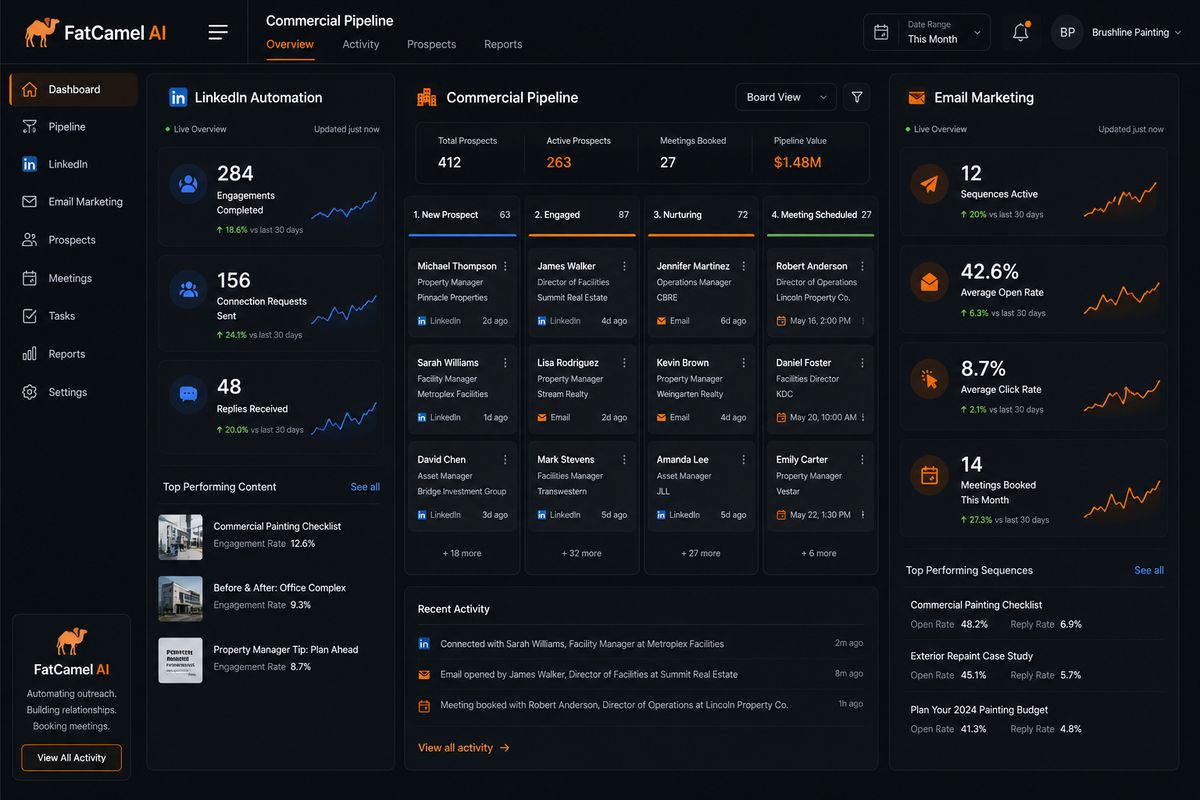Click See all for Top Performing Sequences
This screenshot has height=800, width=1200.
pyautogui.click(x=1149, y=570)
